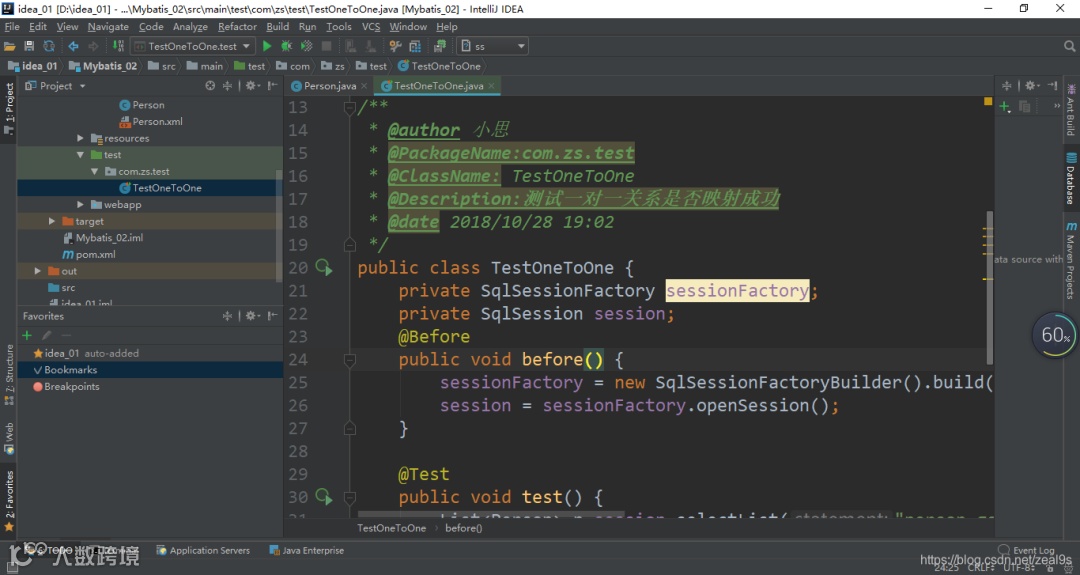Open the Event Log button

(x=1026, y=550)
